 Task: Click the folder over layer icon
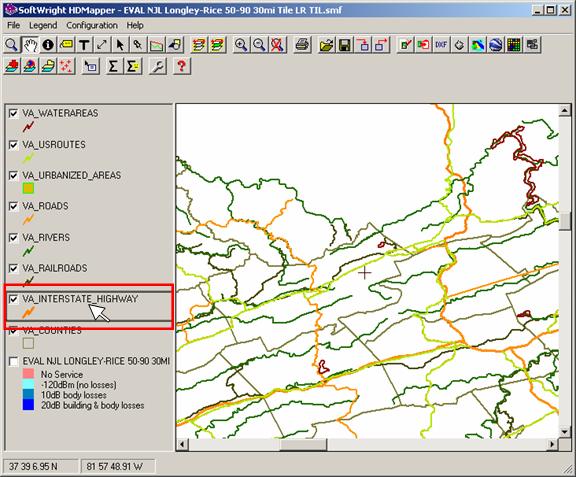click(x=48, y=66)
